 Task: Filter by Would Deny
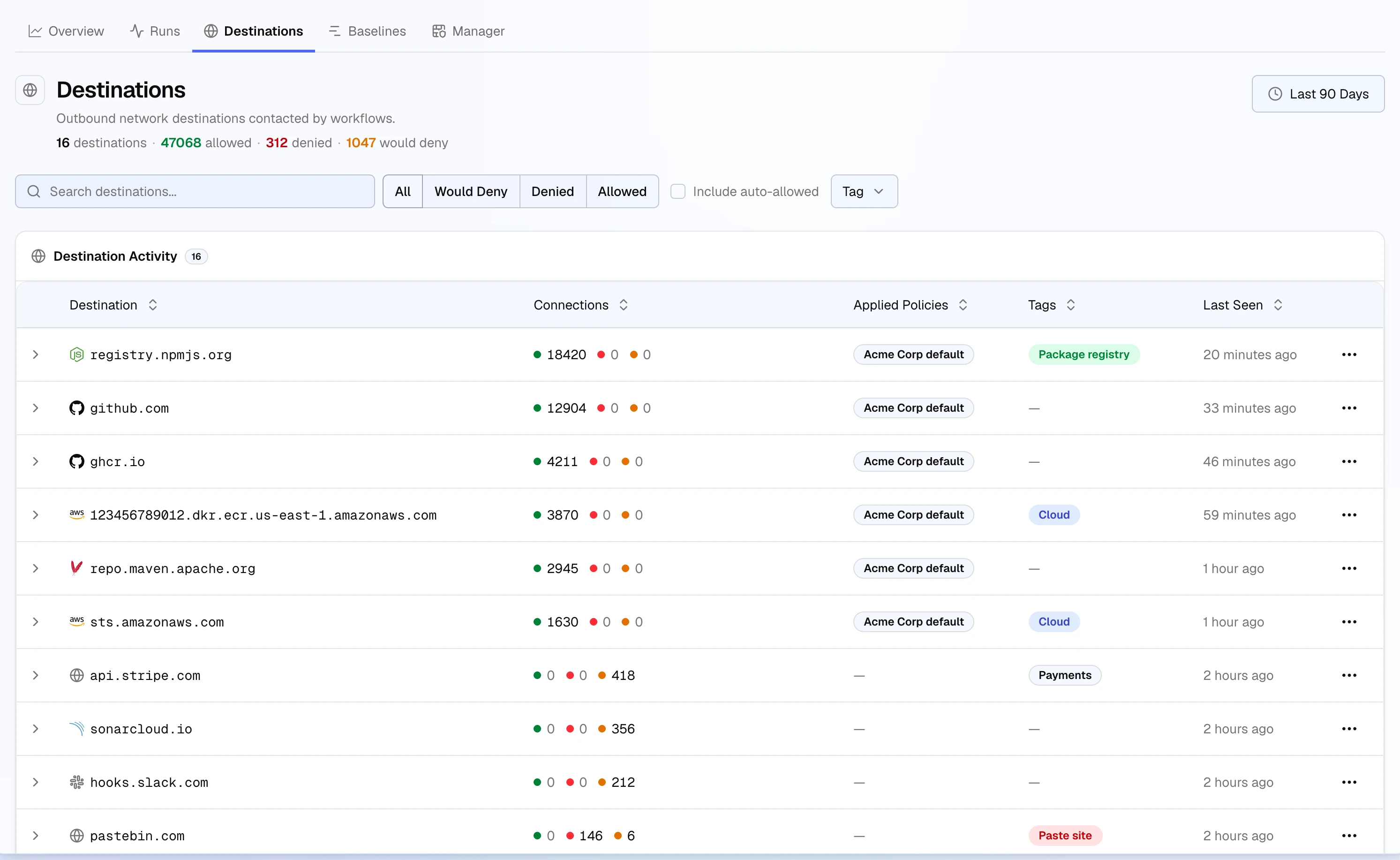[471, 192]
